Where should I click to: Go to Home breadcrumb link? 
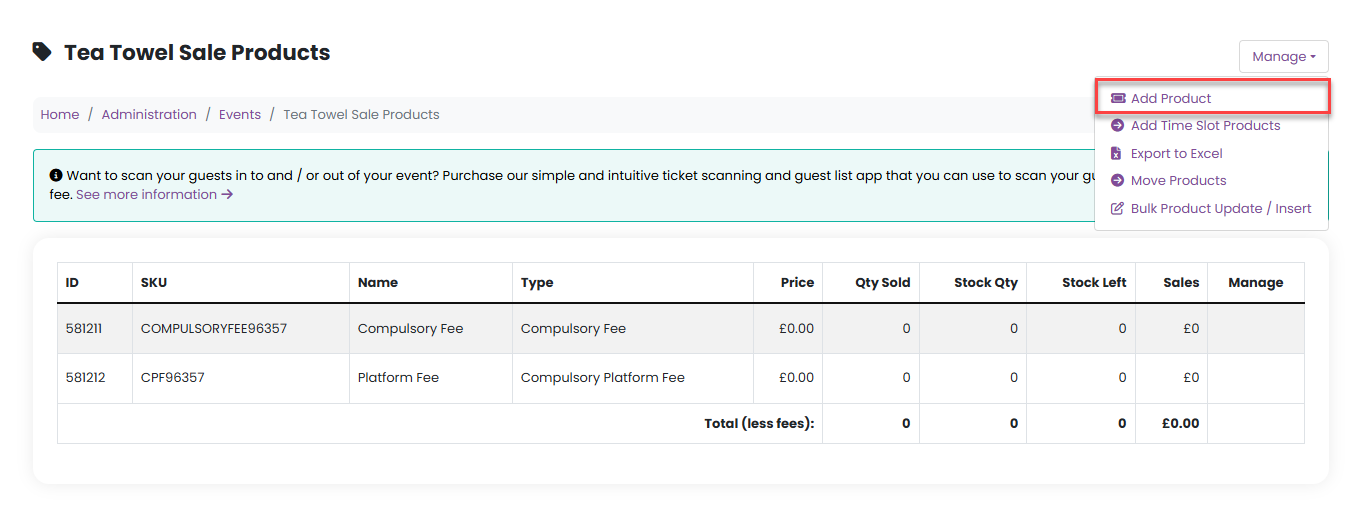[60, 115]
